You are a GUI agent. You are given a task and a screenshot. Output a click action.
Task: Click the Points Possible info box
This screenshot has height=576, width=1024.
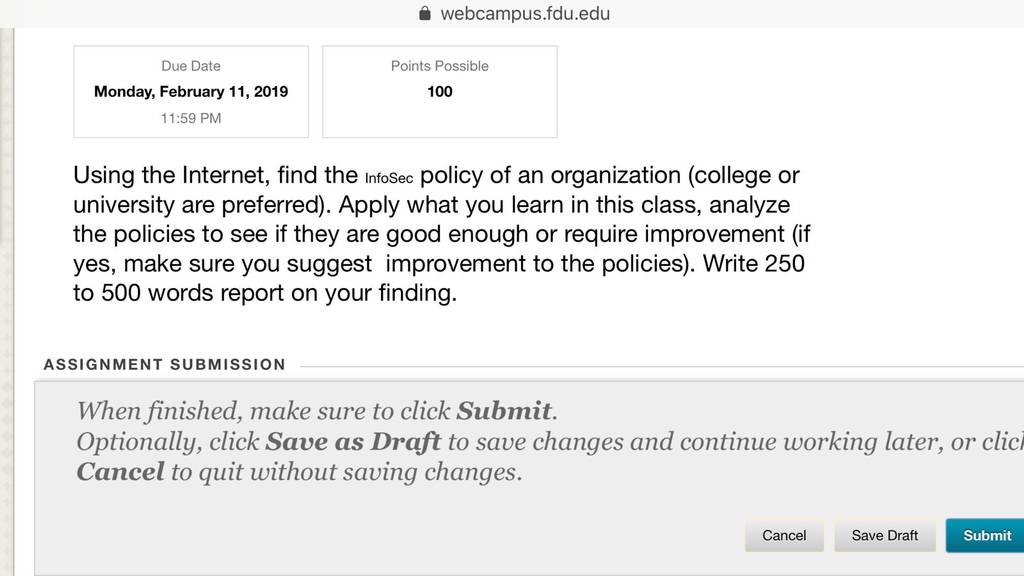coord(440,91)
